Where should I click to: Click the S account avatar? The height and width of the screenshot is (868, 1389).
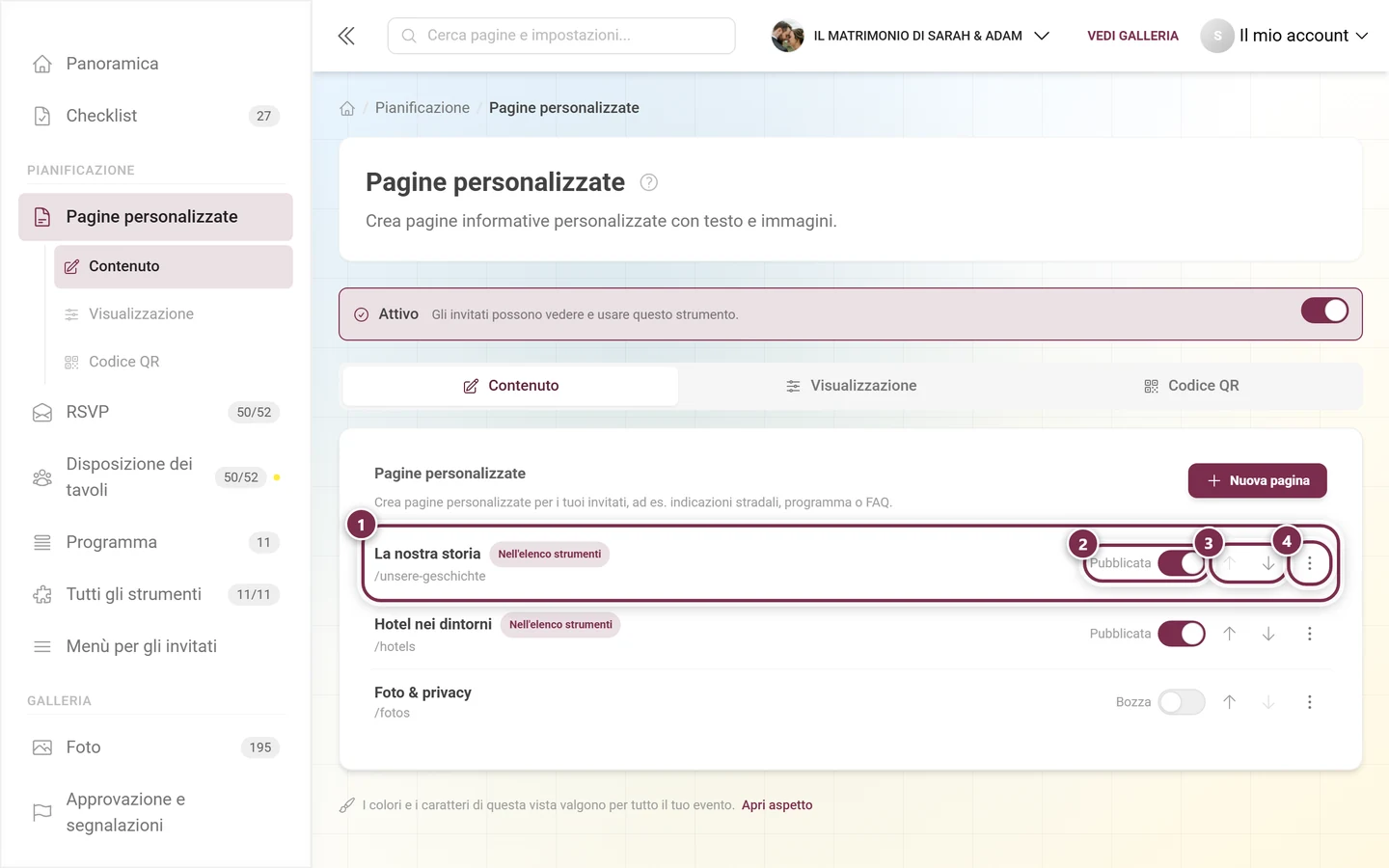click(1217, 36)
